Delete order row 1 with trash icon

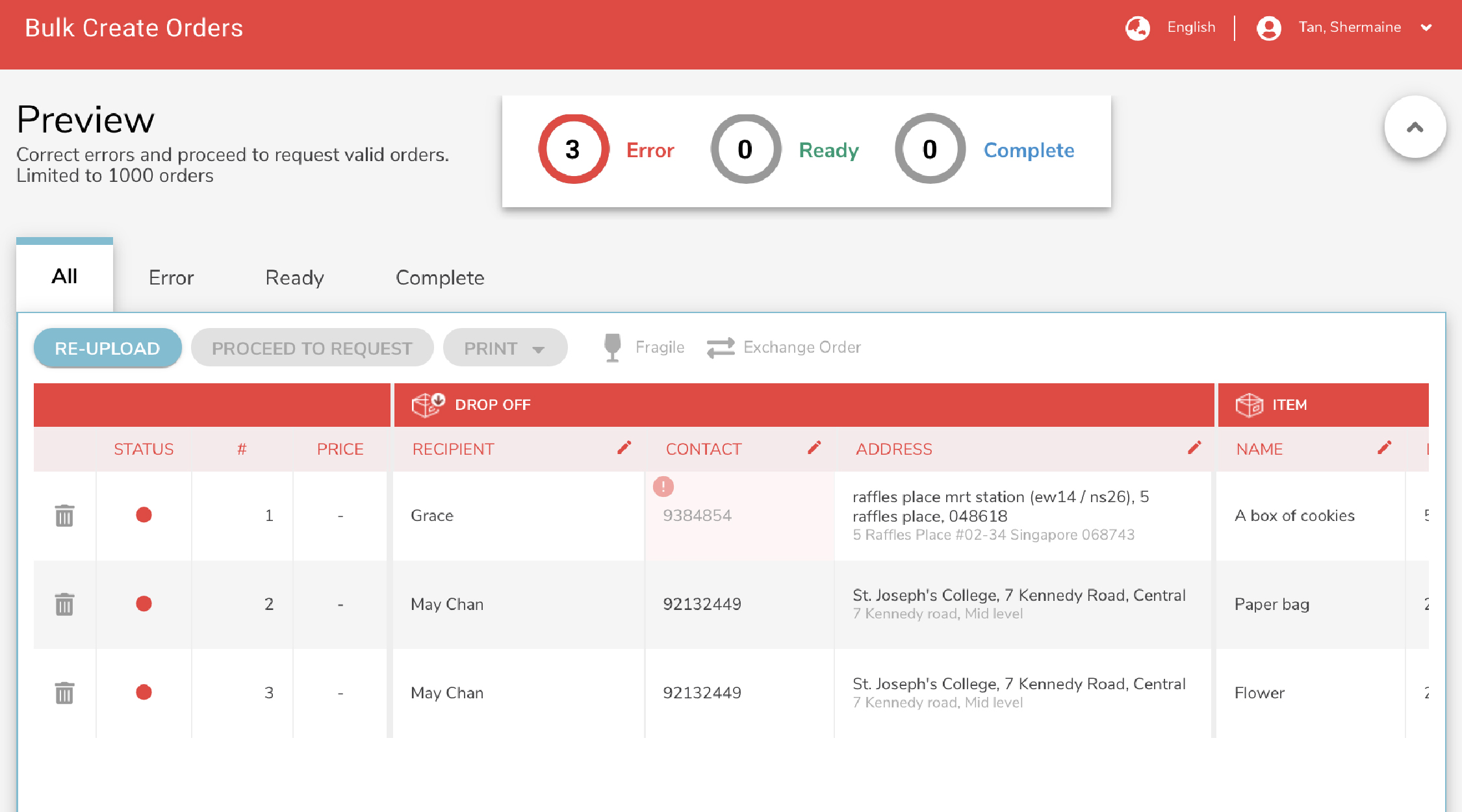coord(64,516)
